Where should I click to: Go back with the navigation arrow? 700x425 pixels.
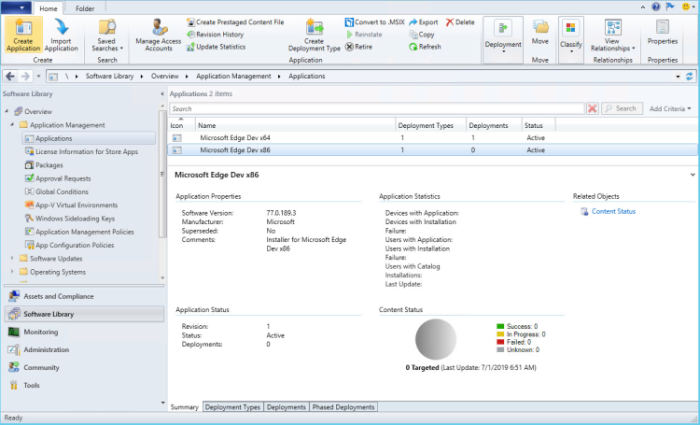[10, 76]
